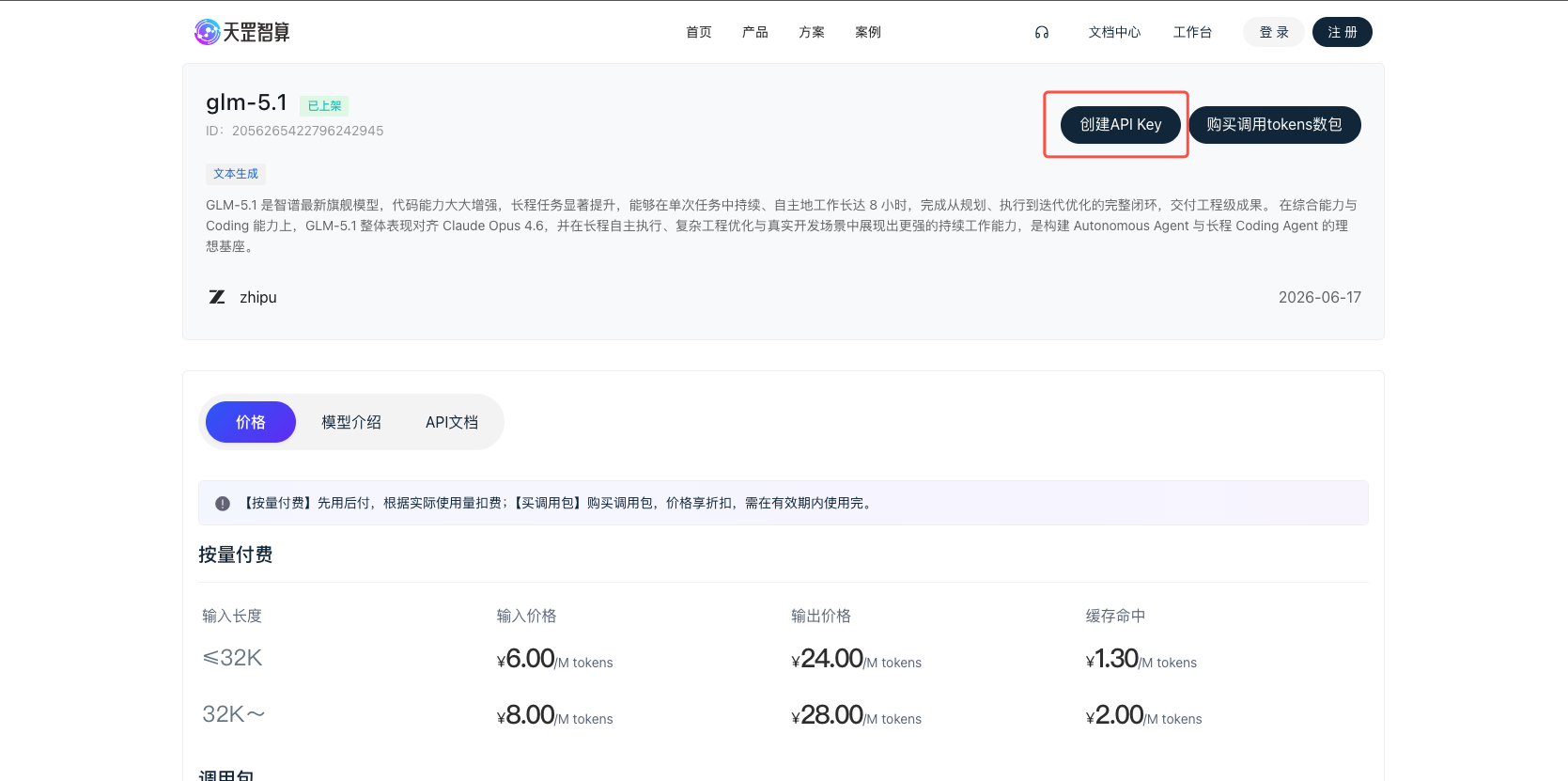
Task: Click the 已上架 status tag
Action: (x=324, y=106)
